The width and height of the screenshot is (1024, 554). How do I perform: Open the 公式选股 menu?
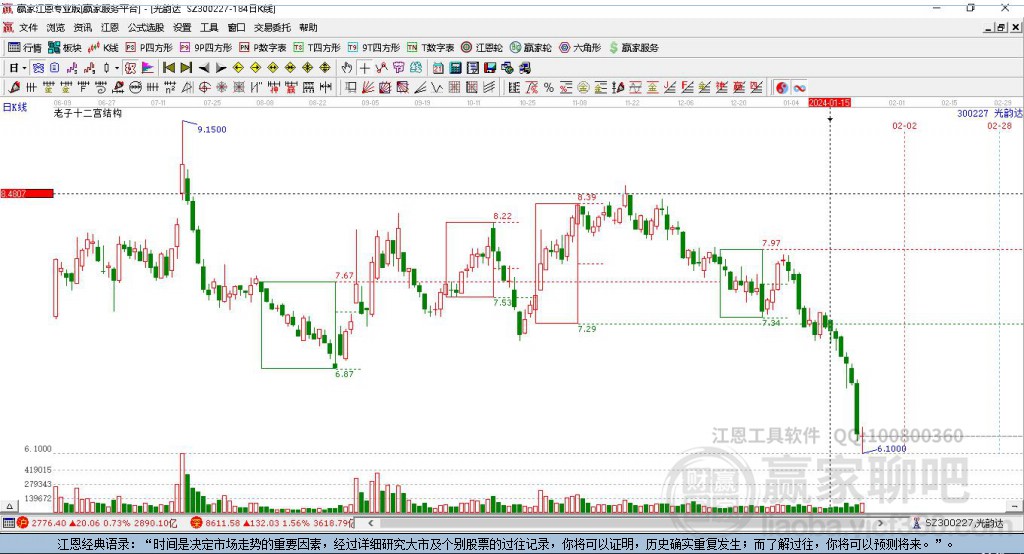(146, 27)
